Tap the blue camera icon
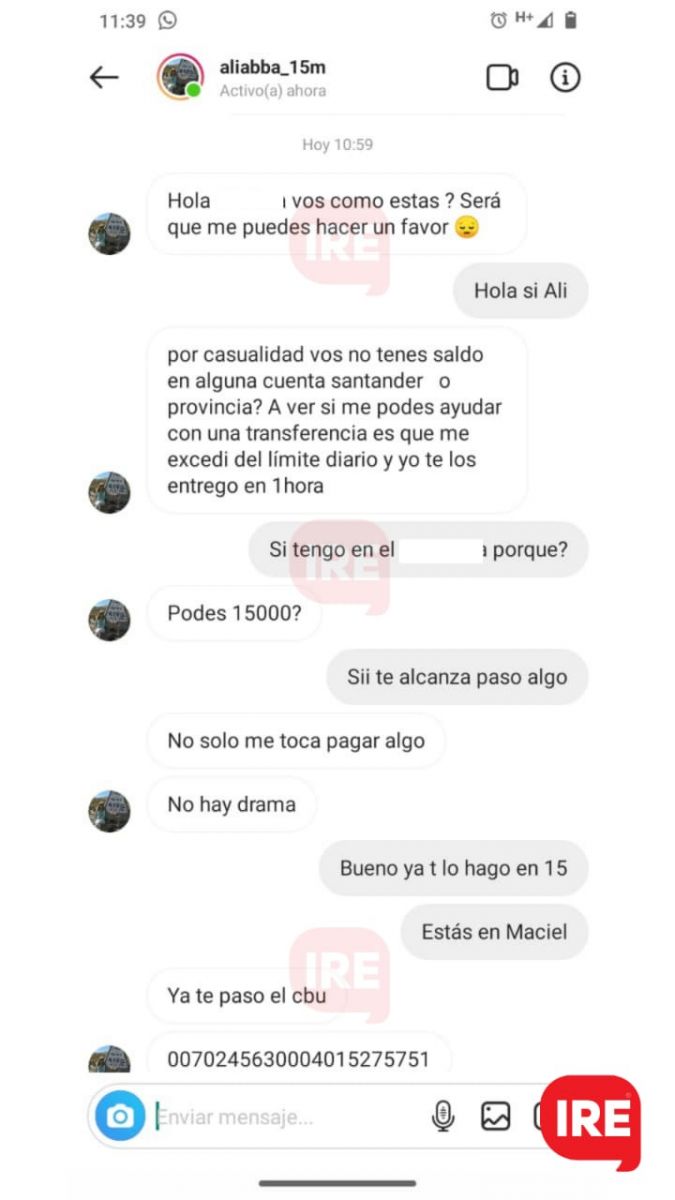The height and width of the screenshot is (1200, 675). [x=120, y=1116]
